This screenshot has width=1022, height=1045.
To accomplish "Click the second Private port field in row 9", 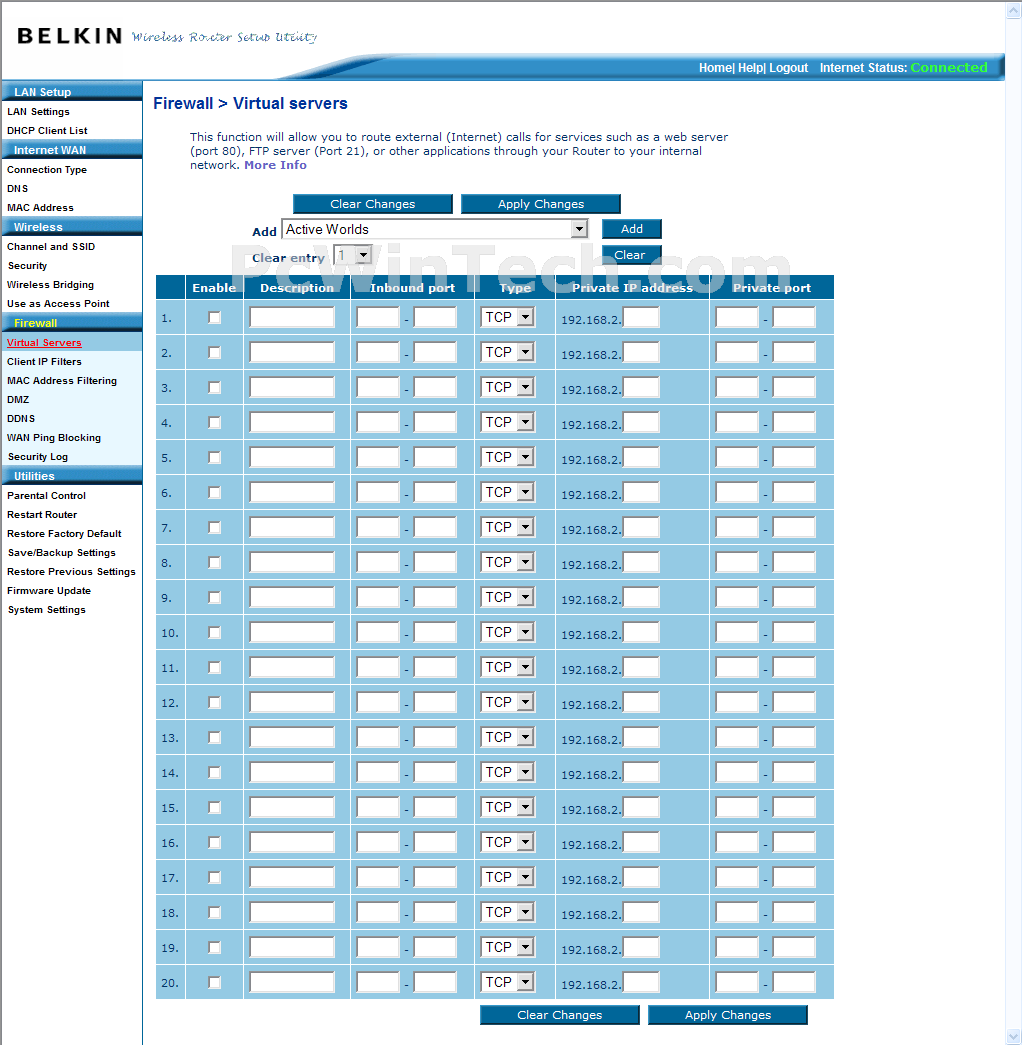I will pos(794,597).
